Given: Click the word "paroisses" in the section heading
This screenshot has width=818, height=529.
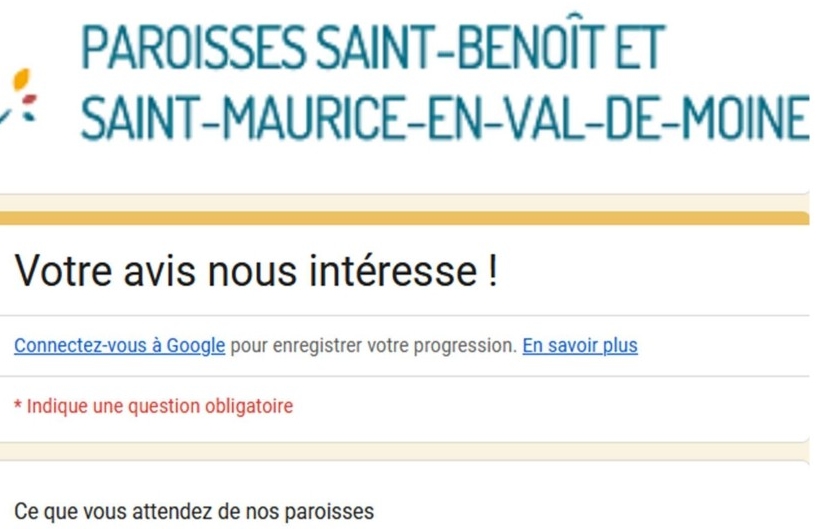Looking at the screenshot, I should coord(332,512).
